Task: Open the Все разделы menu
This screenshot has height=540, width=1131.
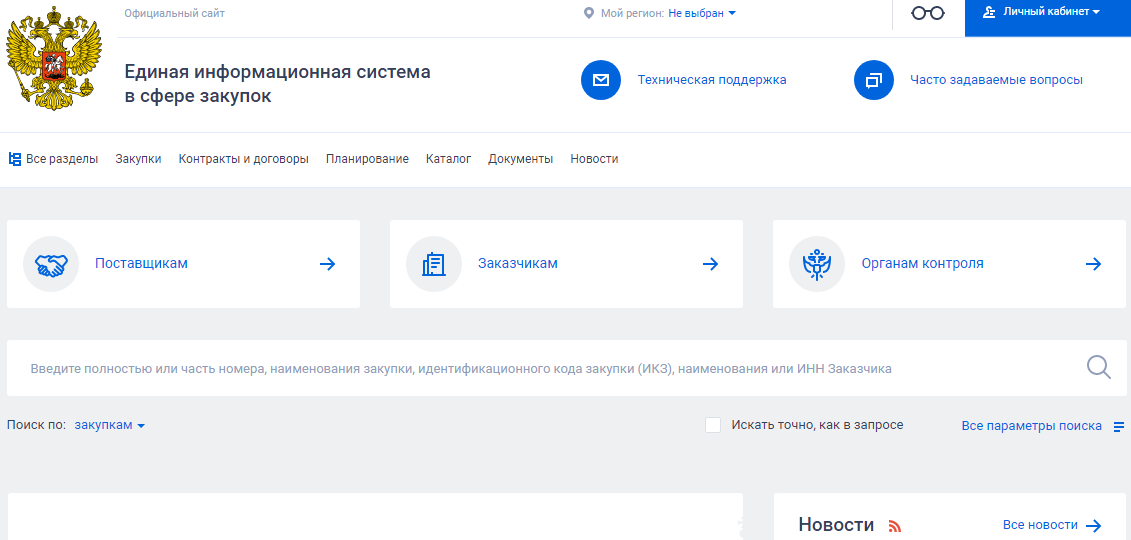Action: pos(53,159)
